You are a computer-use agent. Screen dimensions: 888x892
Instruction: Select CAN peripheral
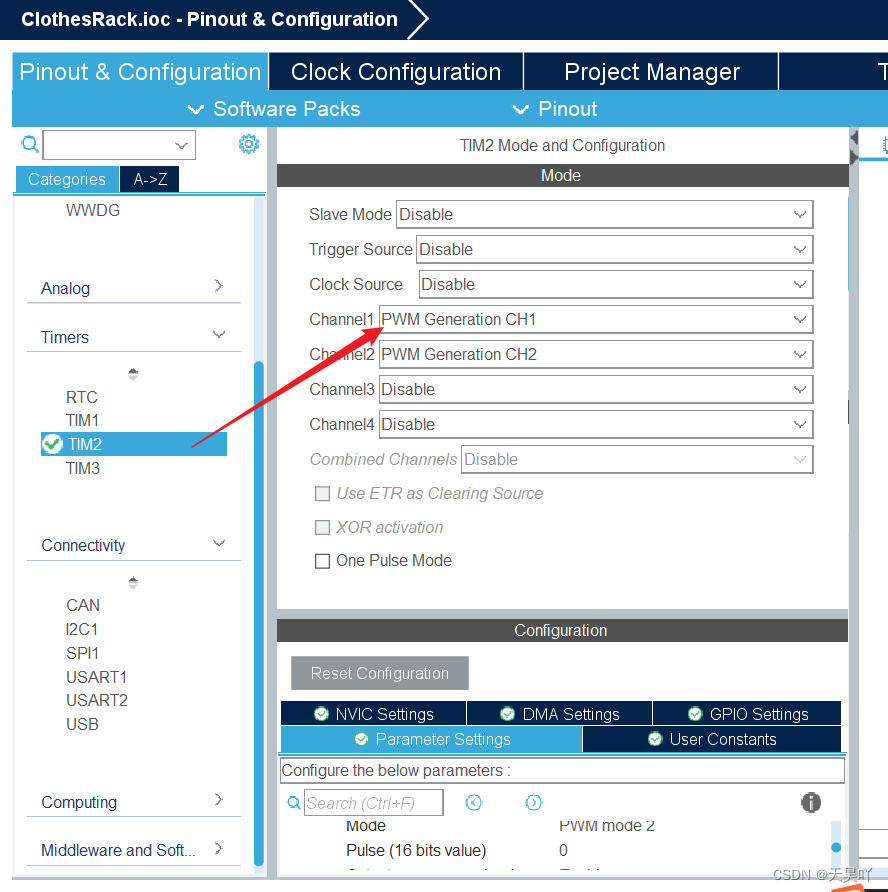[83, 605]
